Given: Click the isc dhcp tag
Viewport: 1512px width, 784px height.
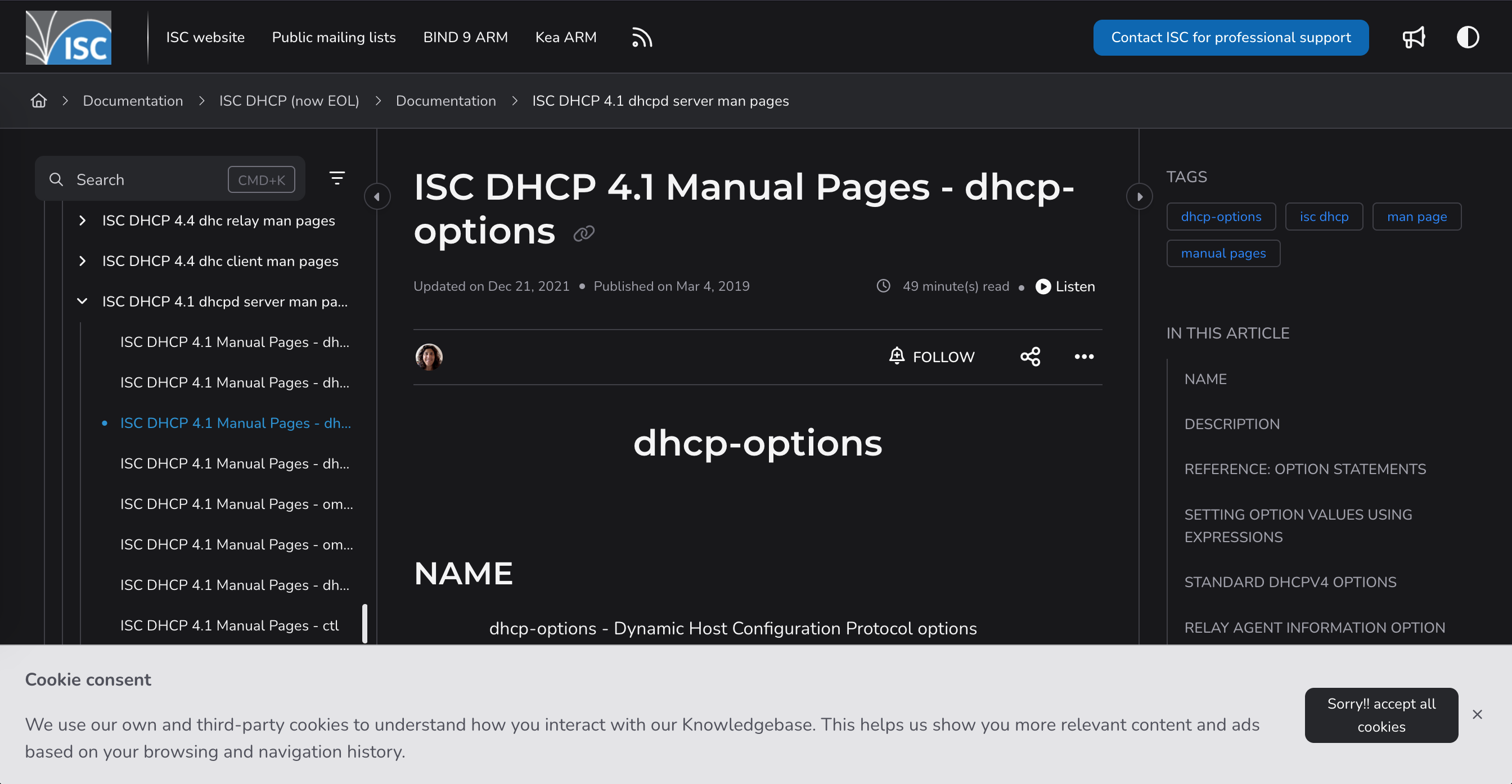Looking at the screenshot, I should coord(1324,217).
